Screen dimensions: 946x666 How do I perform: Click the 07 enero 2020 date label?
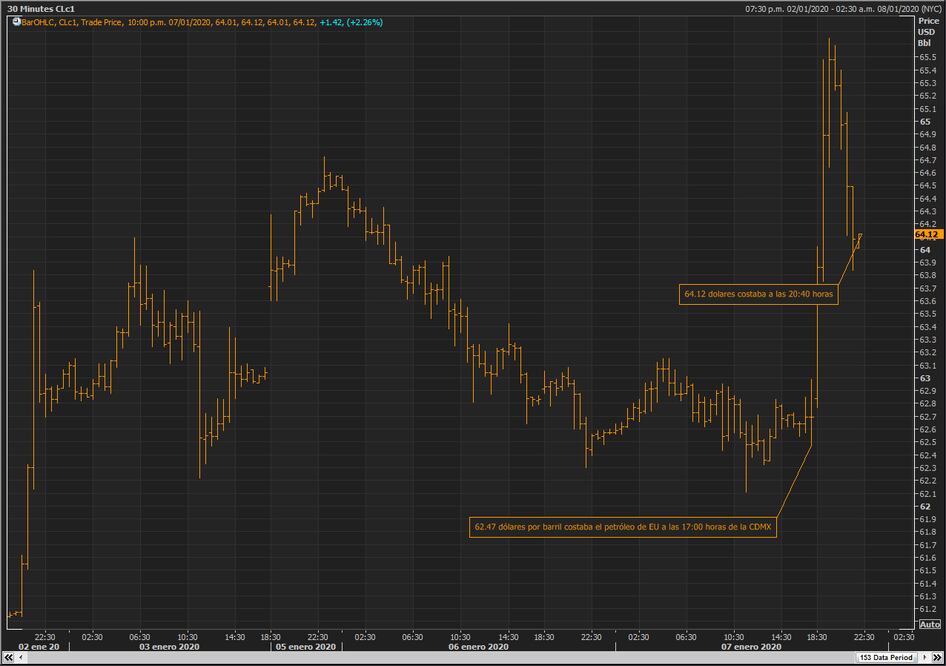pyautogui.click(x=753, y=647)
